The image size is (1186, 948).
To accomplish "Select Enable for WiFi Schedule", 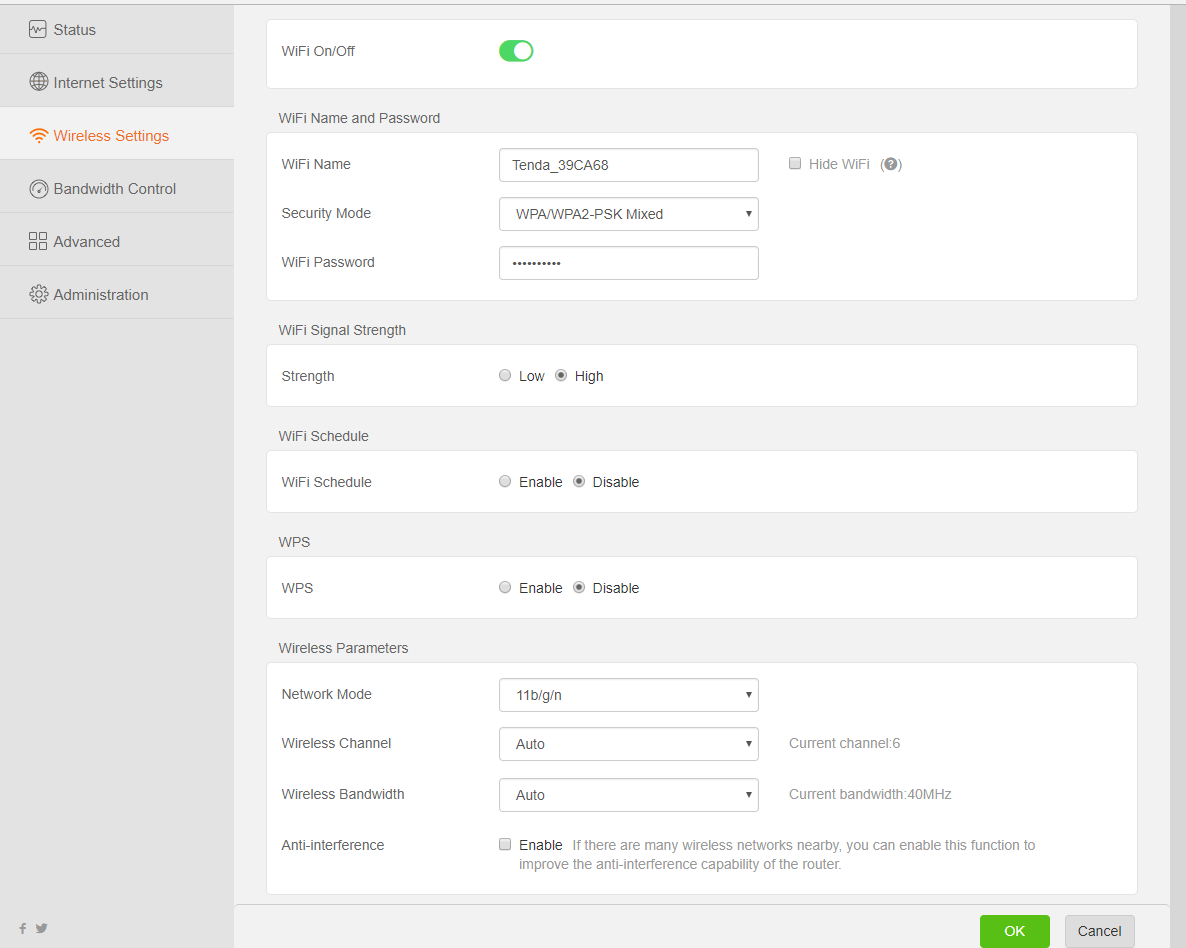I will click(505, 482).
